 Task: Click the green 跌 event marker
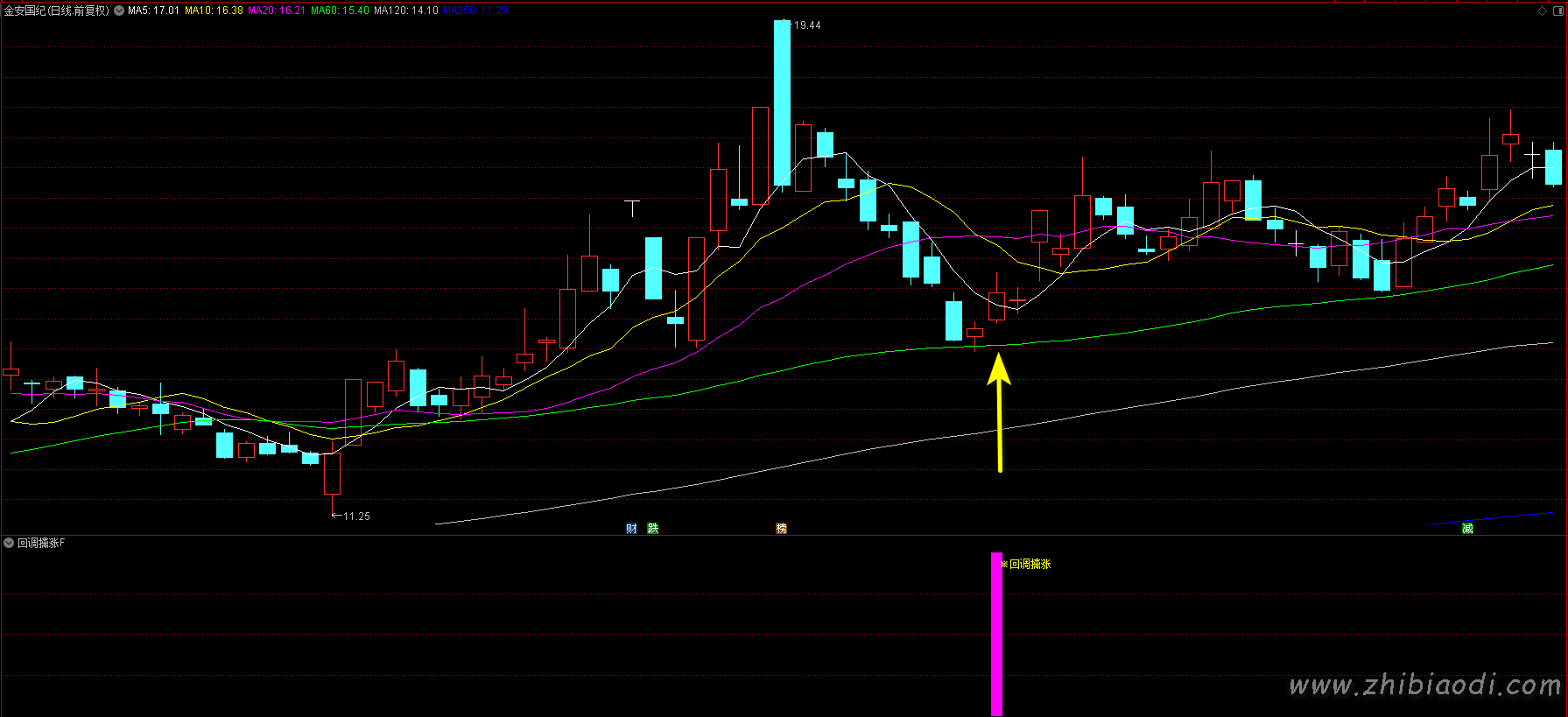pos(652,528)
